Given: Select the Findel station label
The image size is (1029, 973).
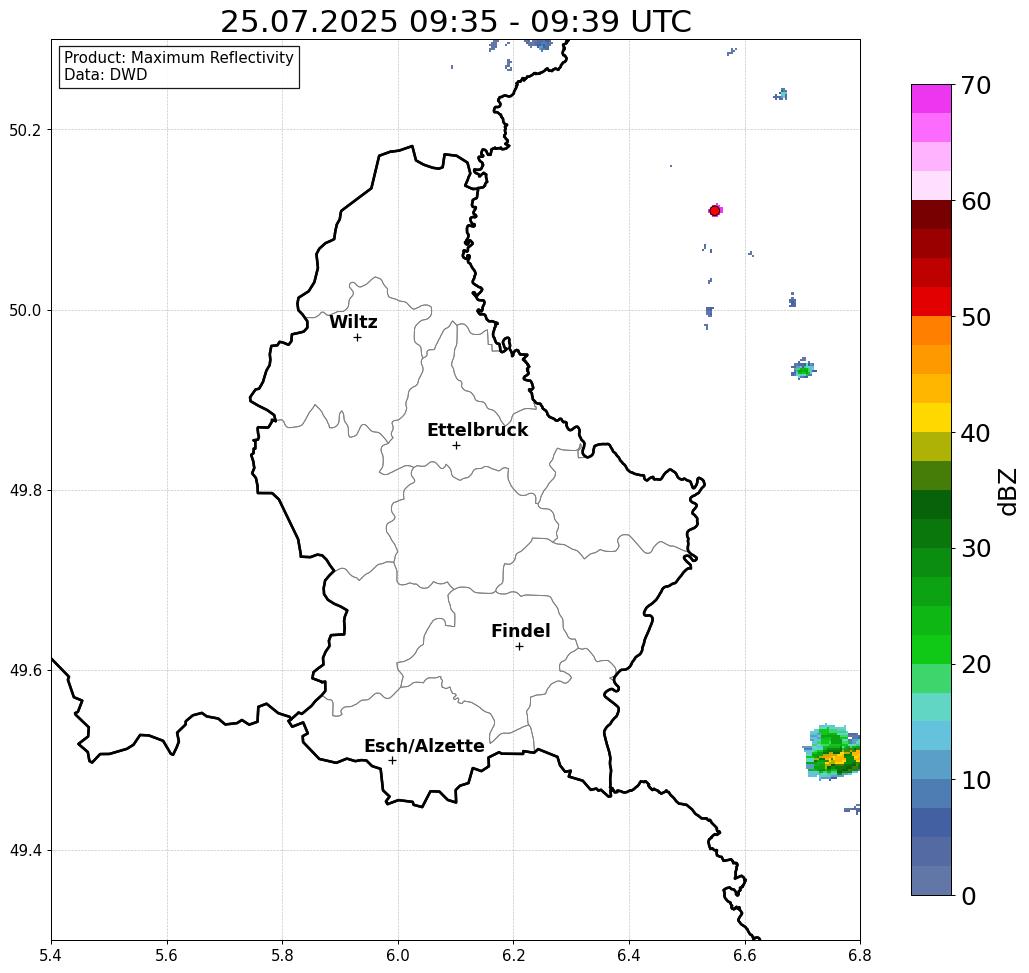Looking at the screenshot, I should 520,631.
